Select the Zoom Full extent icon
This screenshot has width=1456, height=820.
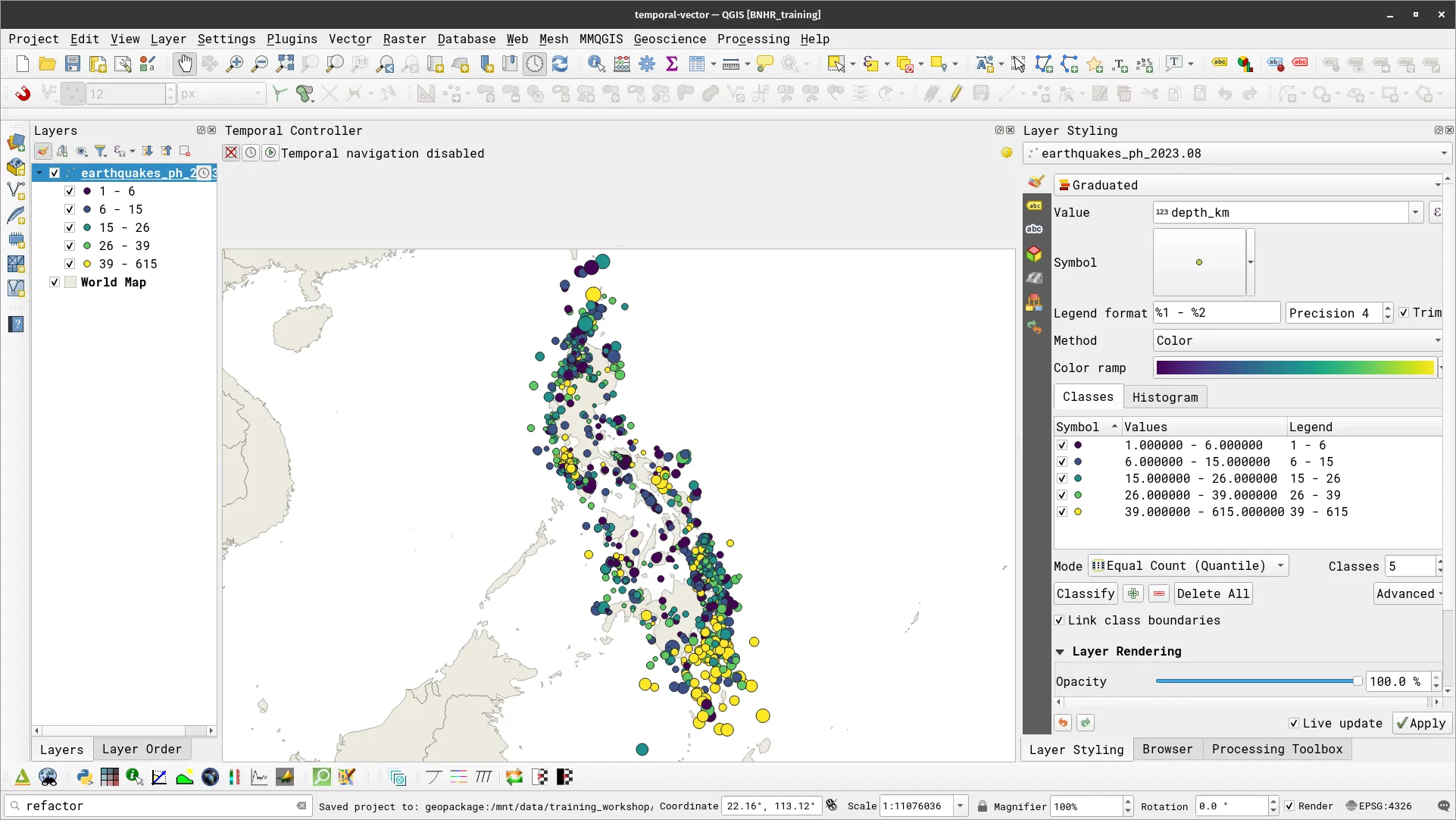(x=285, y=64)
